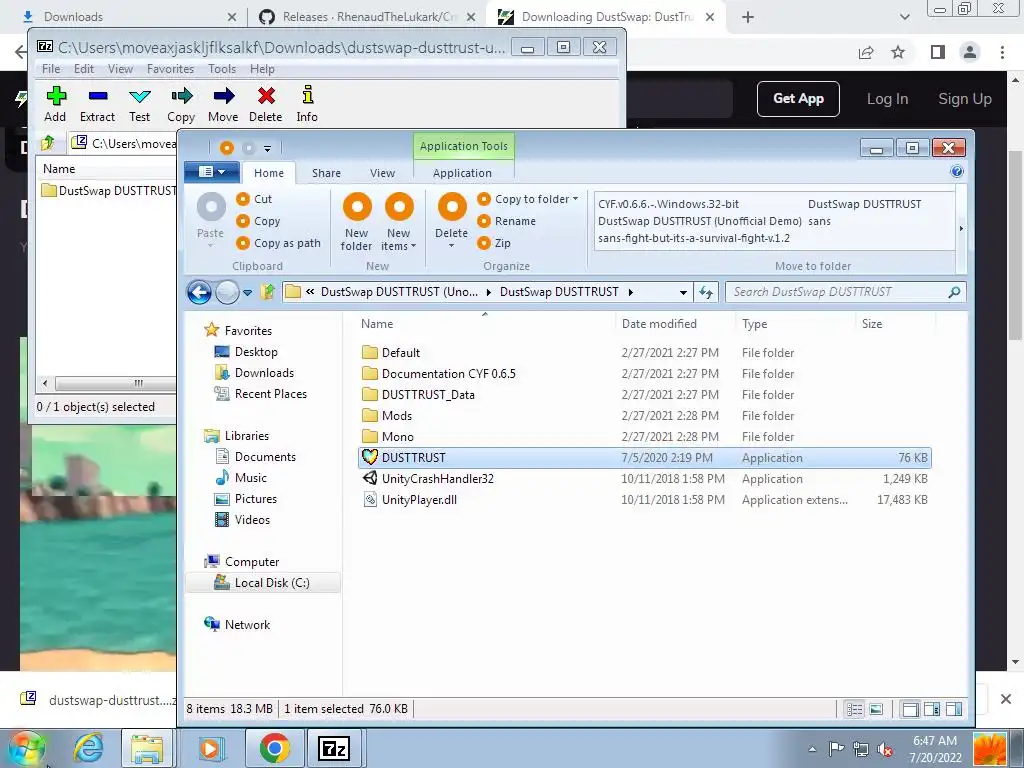Expand the Move to folder gallery arrow
This screenshot has width=1024, height=768.
click(x=961, y=229)
